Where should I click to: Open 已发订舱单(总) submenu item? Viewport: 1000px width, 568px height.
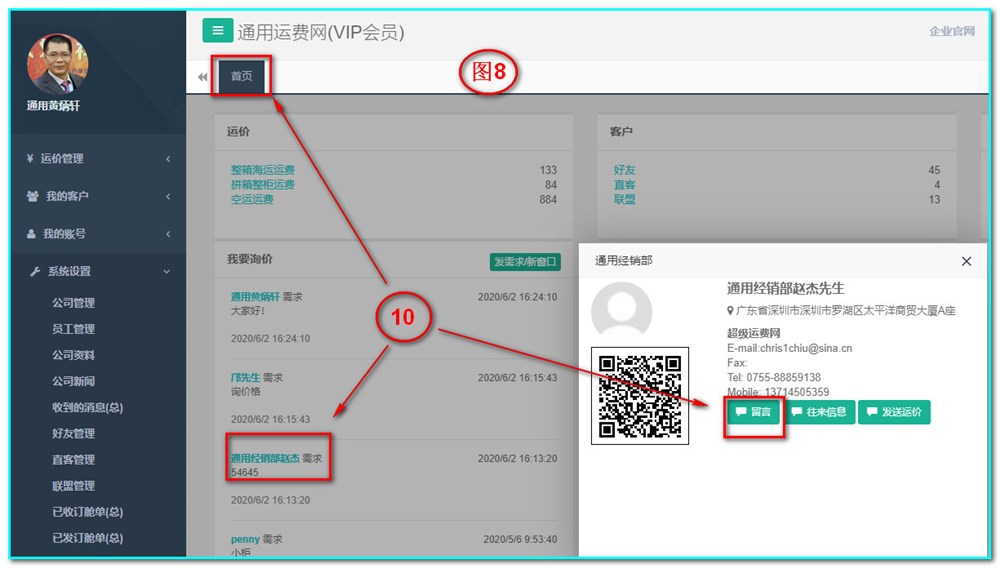click(87, 538)
